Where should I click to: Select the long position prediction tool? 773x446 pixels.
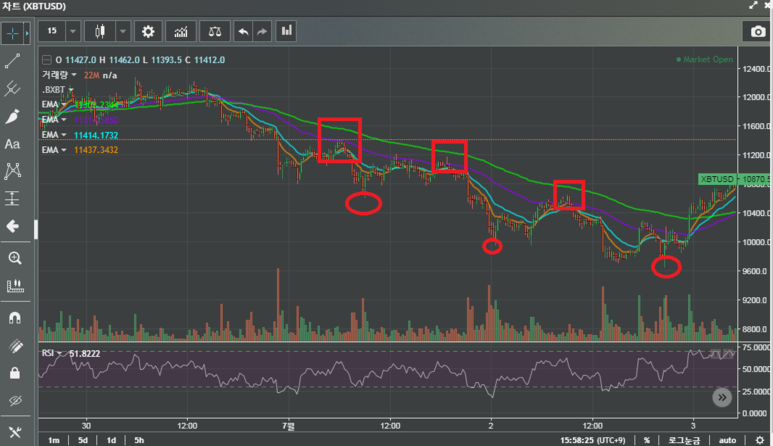12,199
